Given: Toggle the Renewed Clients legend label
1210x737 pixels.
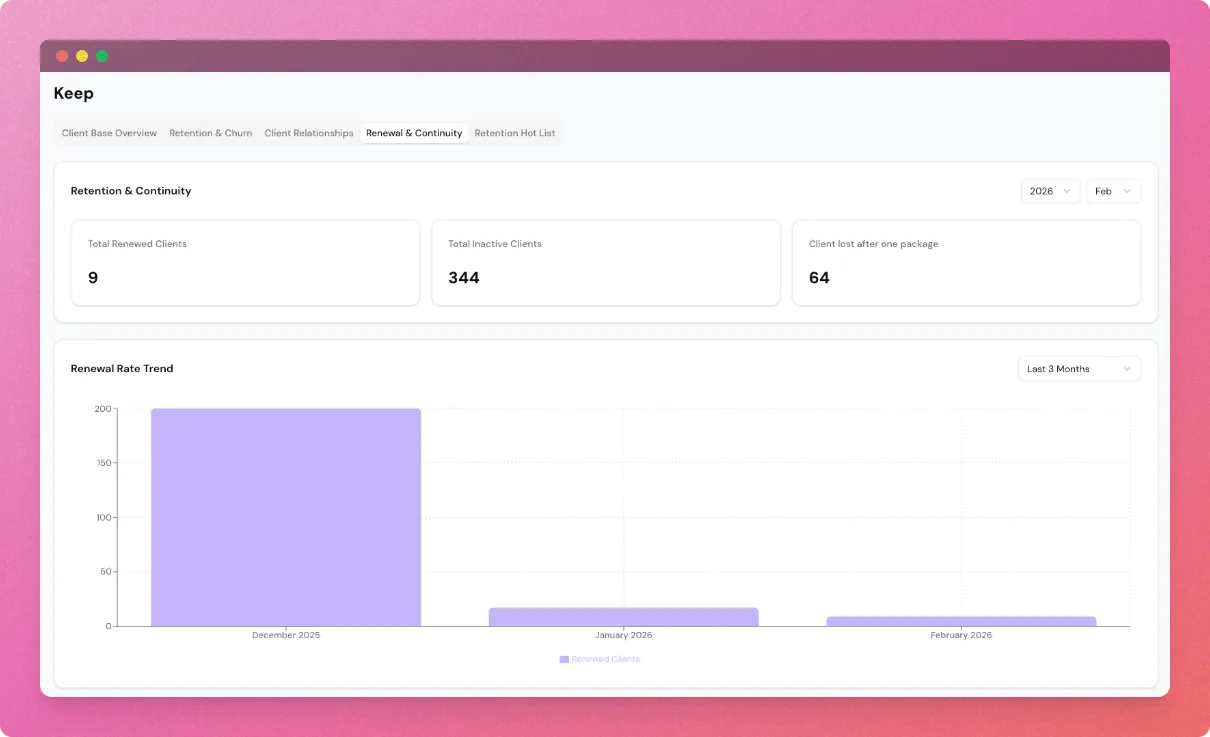Looking at the screenshot, I should [x=606, y=660].
